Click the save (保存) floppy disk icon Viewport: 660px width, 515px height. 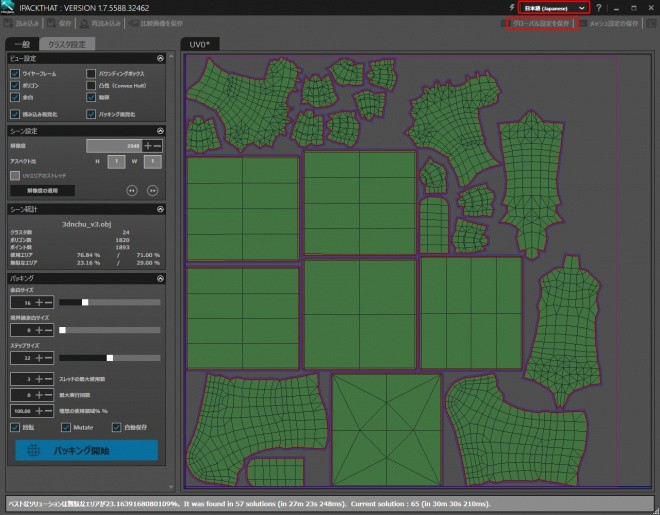pyautogui.click(x=52, y=24)
